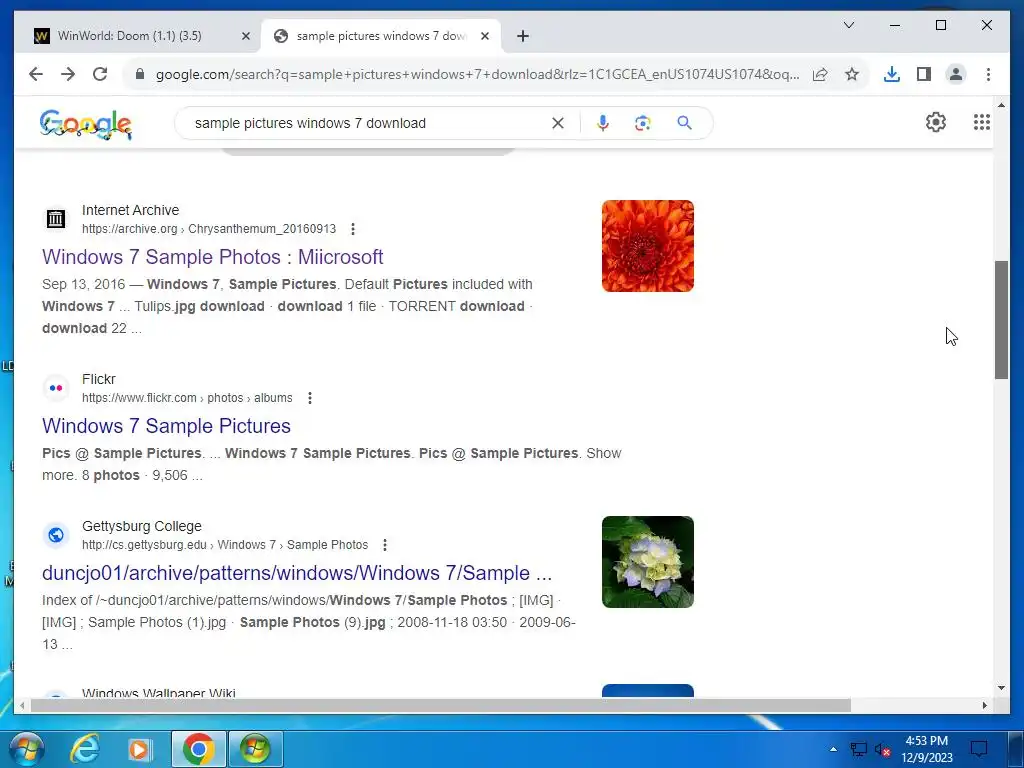Image resolution: width=1024 pixels, height=768 pixels.
Task: Close the WinWorld Doom tab
Action: (x=246, y=36)
